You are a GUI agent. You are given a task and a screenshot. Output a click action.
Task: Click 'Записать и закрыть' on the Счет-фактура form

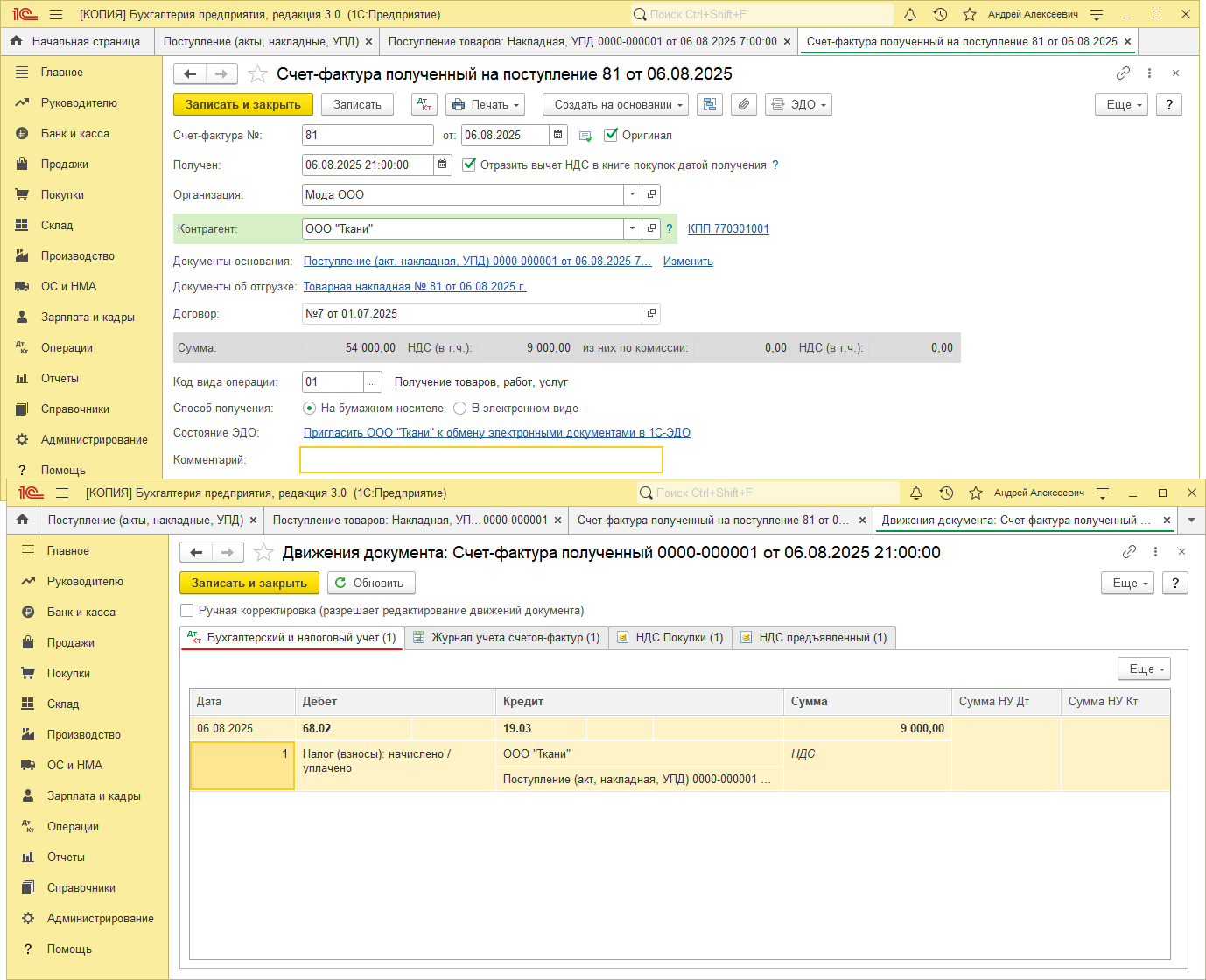point(243,104)
